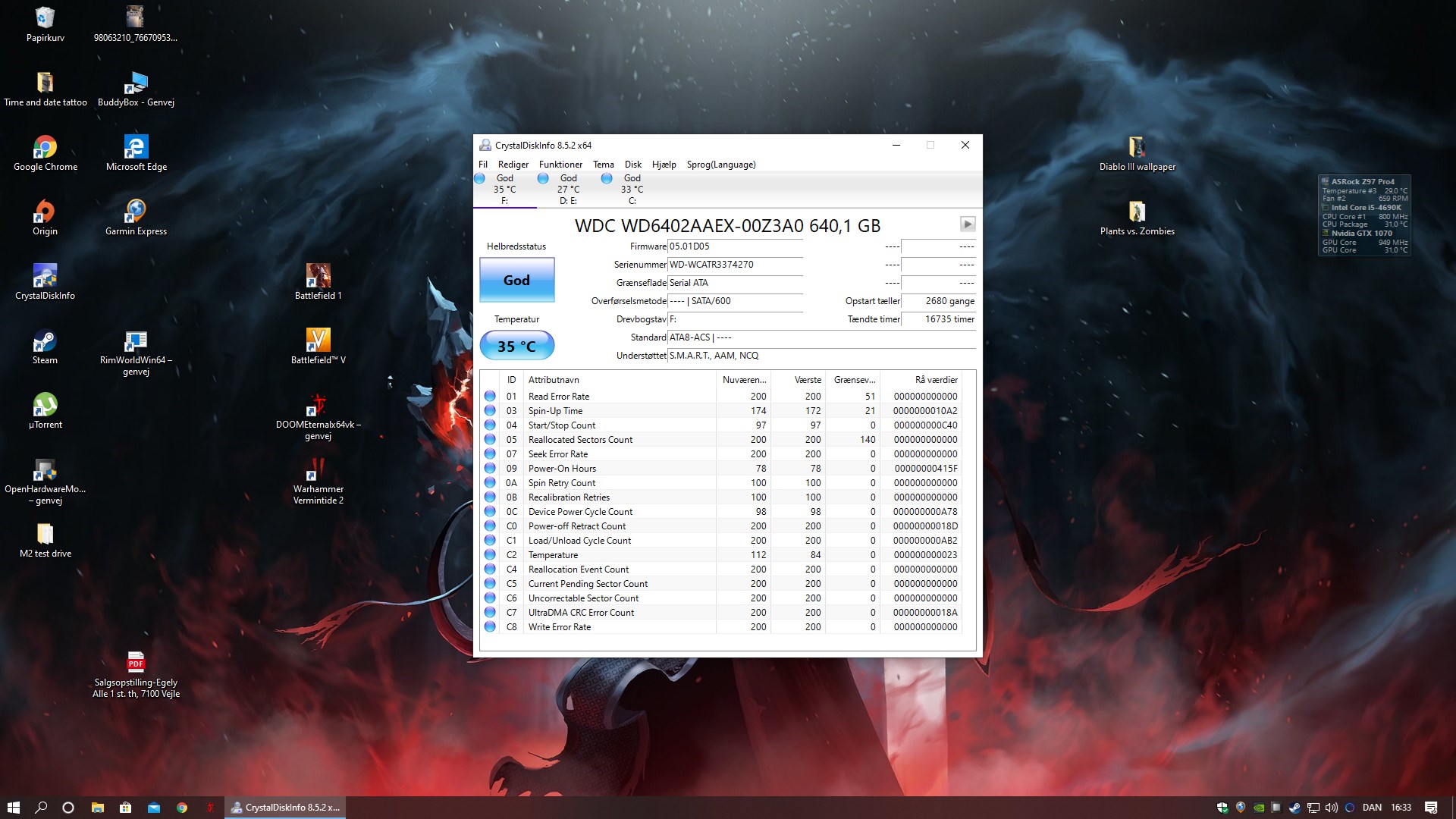Launch Warhammer Vermintide 2 shortcut
Viewport: 1456px width, 819px height.
pyautogui.click(x=318, y=482)
